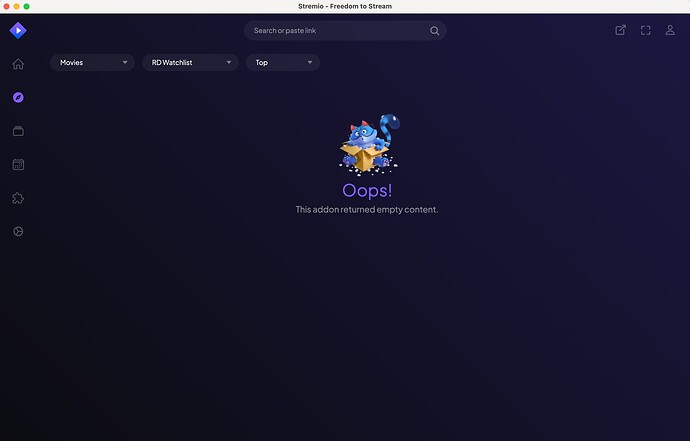Maximize the Stremio window with green button
690x441 pixels.
(26, 6)
